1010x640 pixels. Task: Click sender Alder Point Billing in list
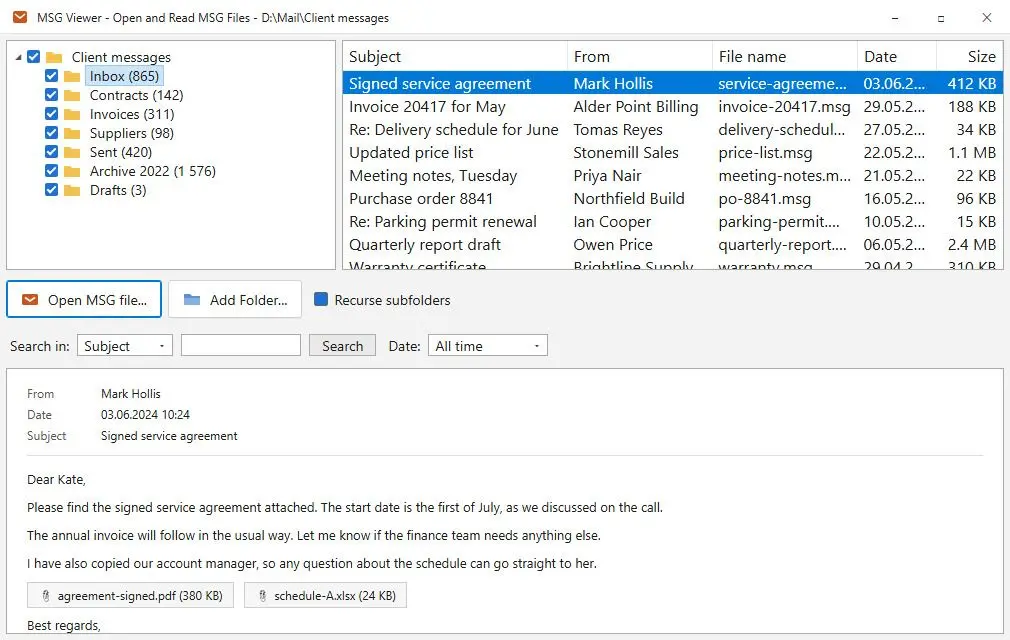coord(636,106)
